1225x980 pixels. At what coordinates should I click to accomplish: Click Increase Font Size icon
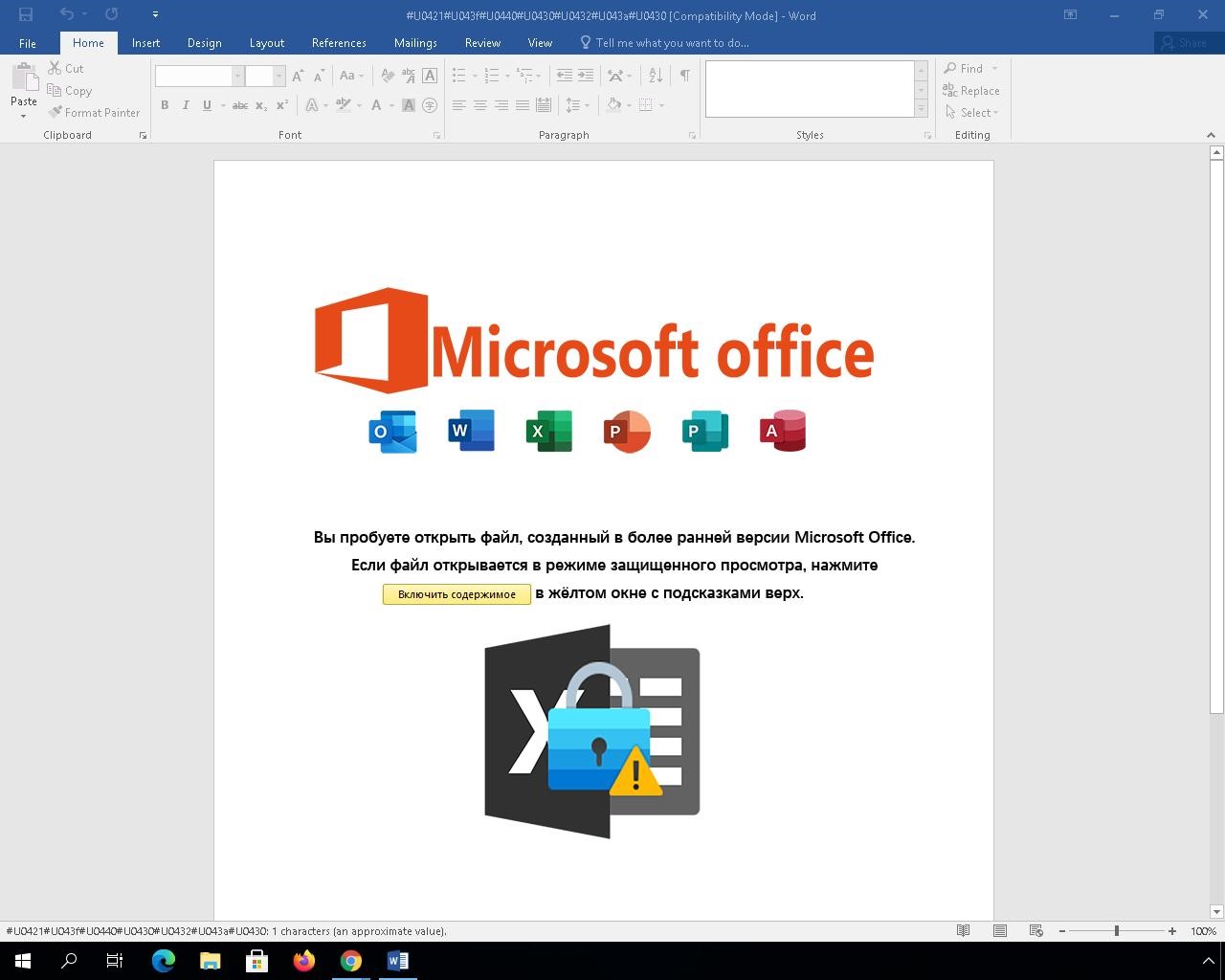click(x=298, y=76)
